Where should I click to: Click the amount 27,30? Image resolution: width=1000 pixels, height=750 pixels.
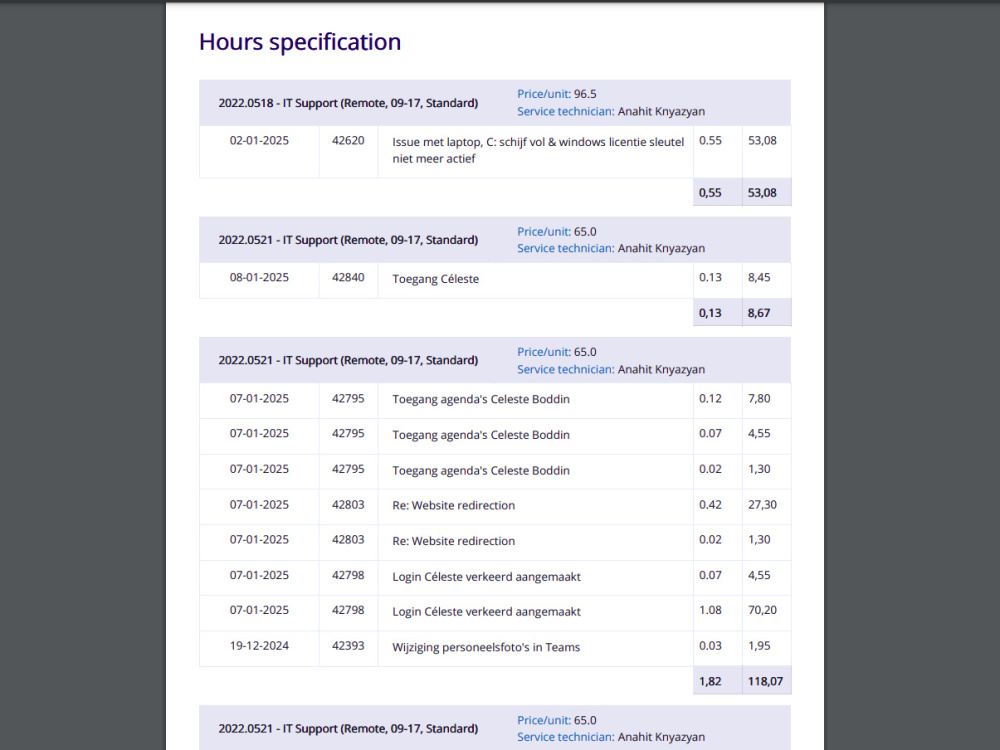tap(762, 504)
